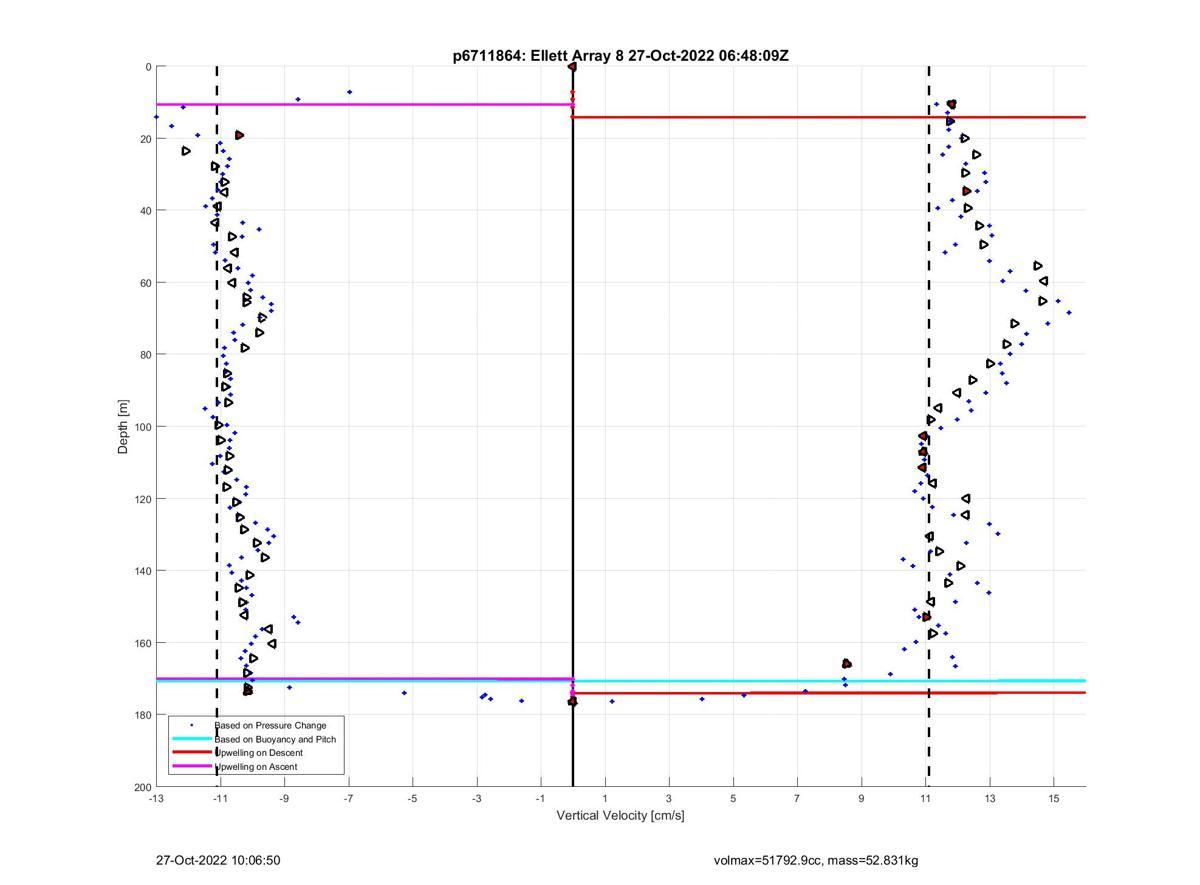Click depth tick label 180
1200x885 pixels.
pos(141,715)
